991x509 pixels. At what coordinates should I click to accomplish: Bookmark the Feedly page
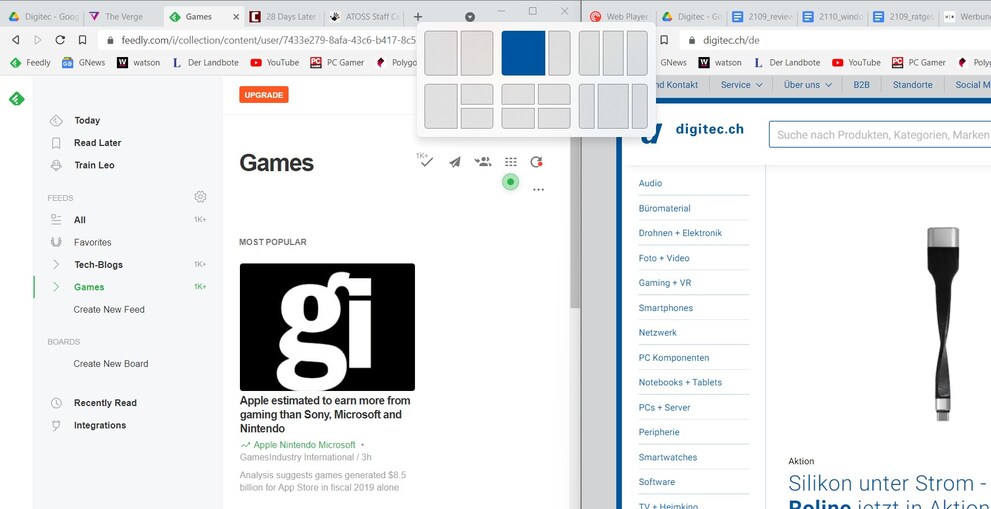pos(82,40)
